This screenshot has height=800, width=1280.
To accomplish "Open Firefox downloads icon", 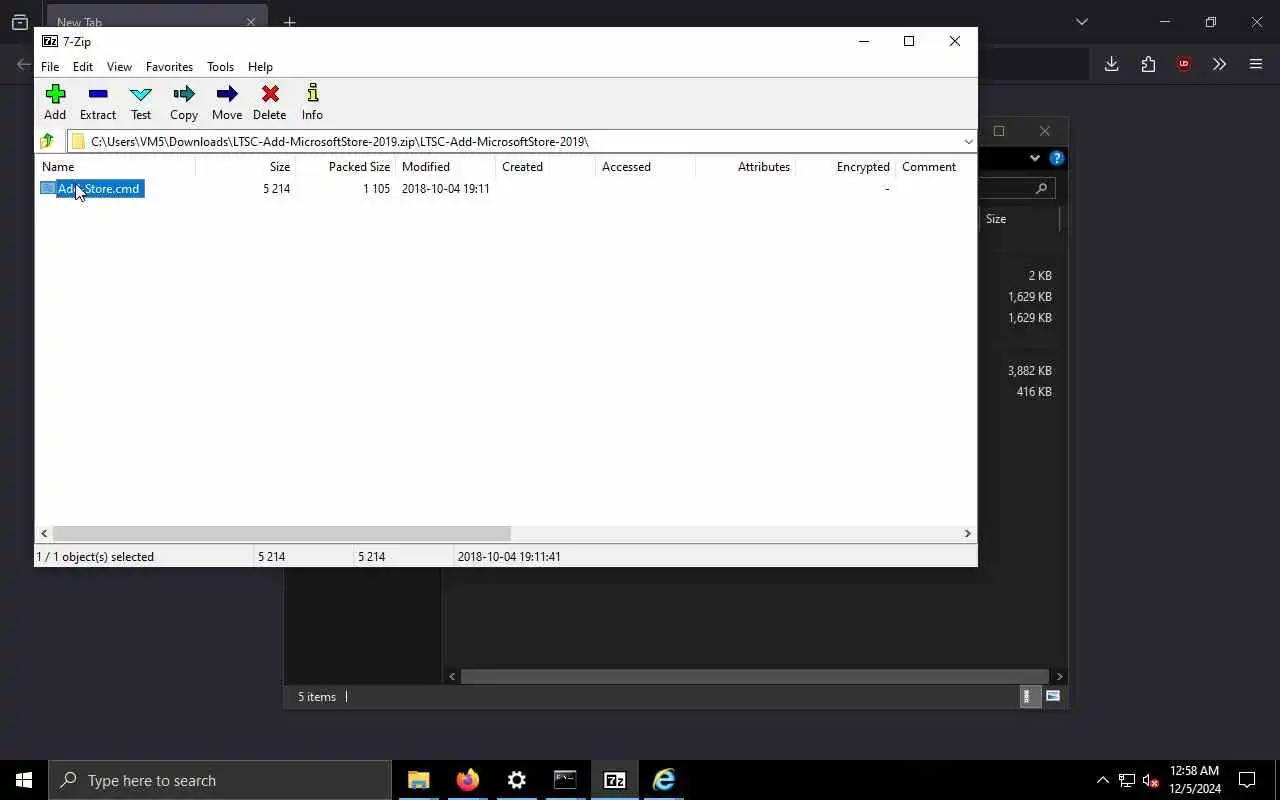I will click(x=1111, y=64).
